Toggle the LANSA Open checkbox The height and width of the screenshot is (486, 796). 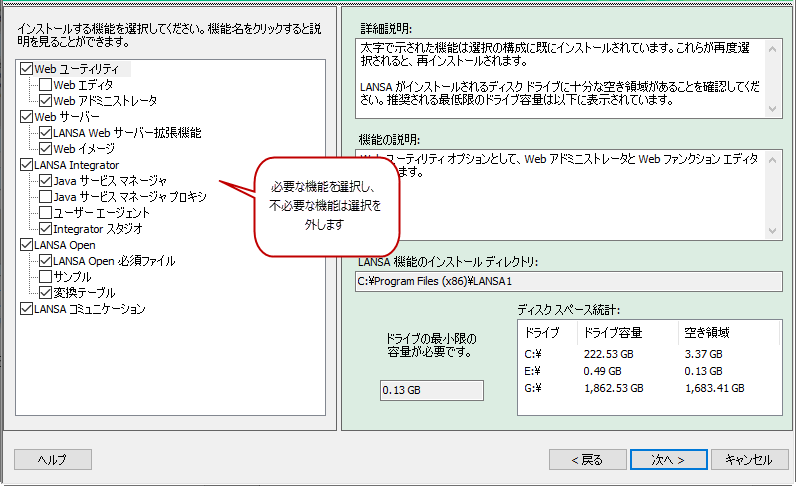tap(26, 245)
